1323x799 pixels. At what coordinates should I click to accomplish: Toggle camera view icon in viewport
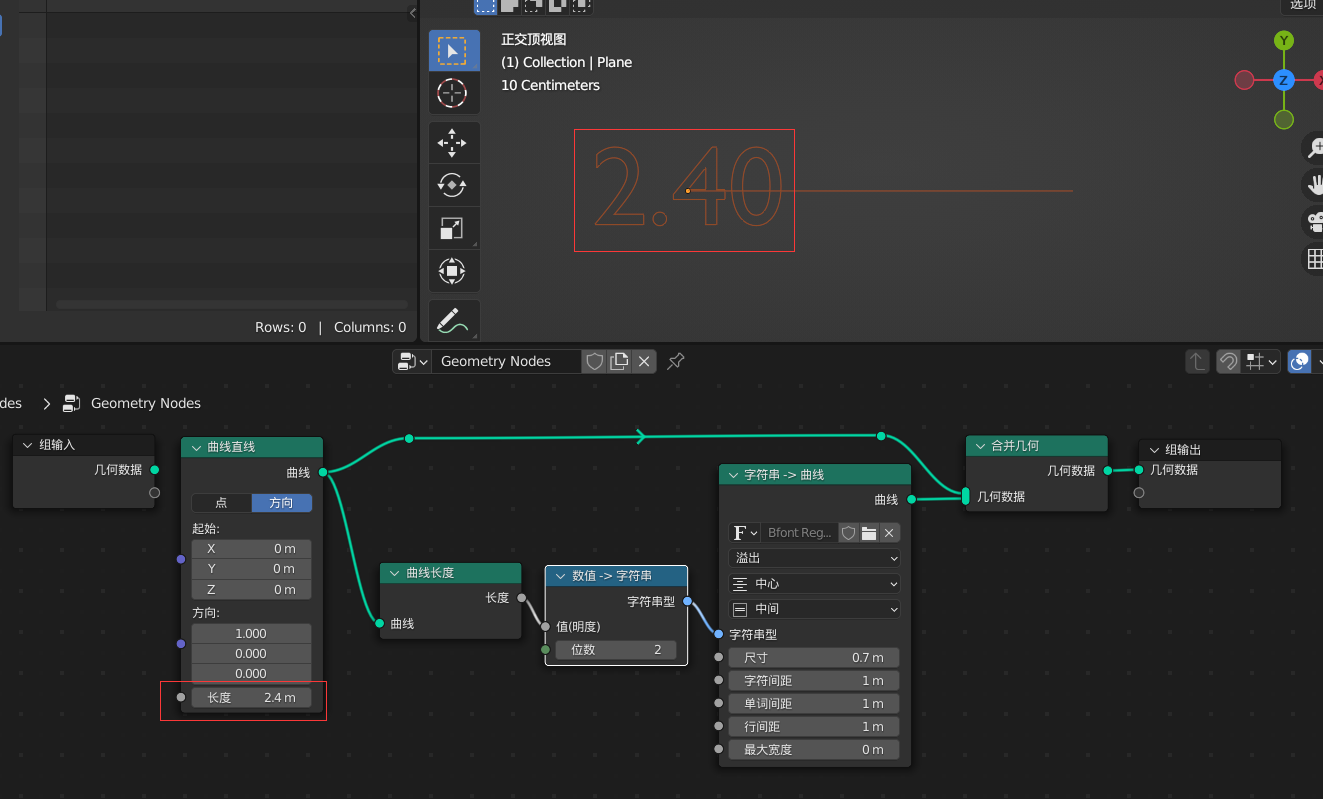click(x=1315, y=222)
